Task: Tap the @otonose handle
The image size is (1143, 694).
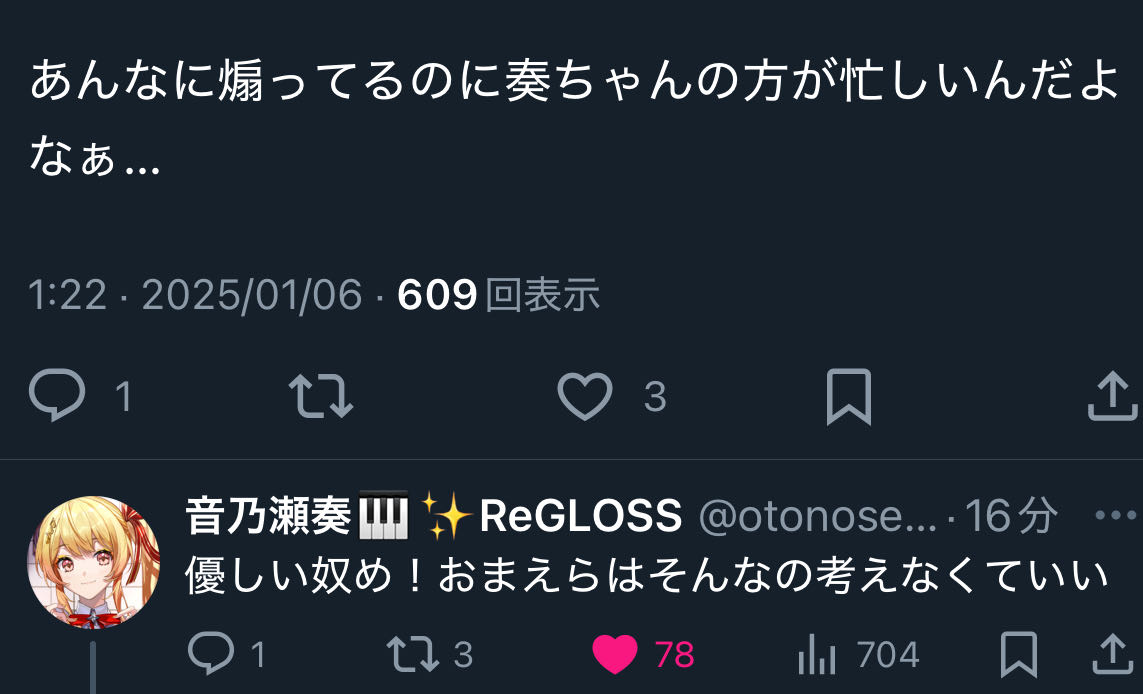Action: click(x=817, y=516)
